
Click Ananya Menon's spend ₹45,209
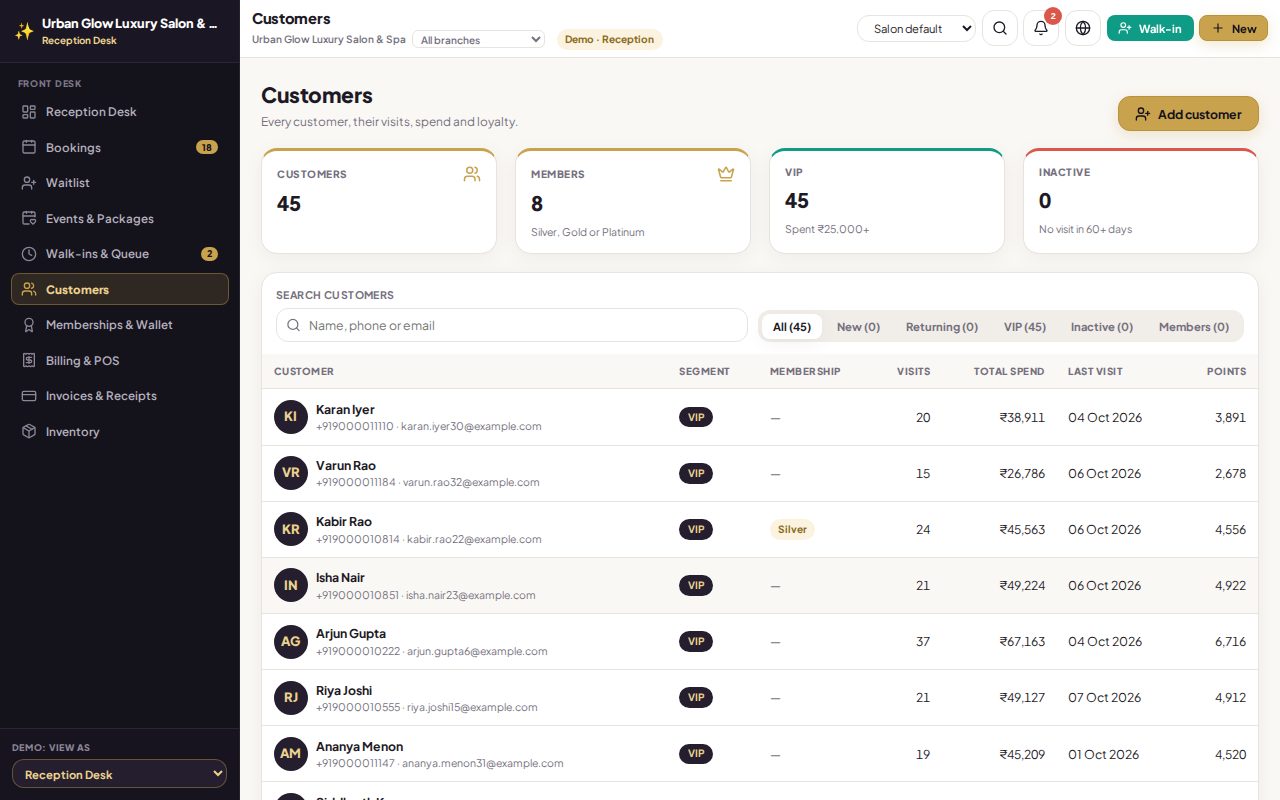click(1022, 754)
